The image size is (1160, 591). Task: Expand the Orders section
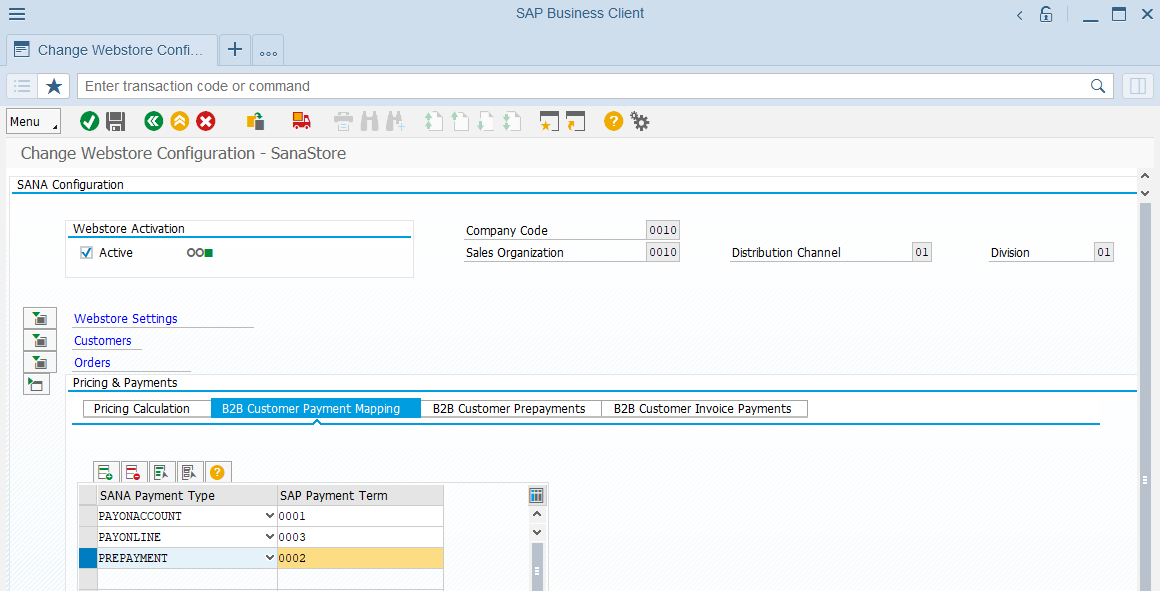tap(40, 362)
